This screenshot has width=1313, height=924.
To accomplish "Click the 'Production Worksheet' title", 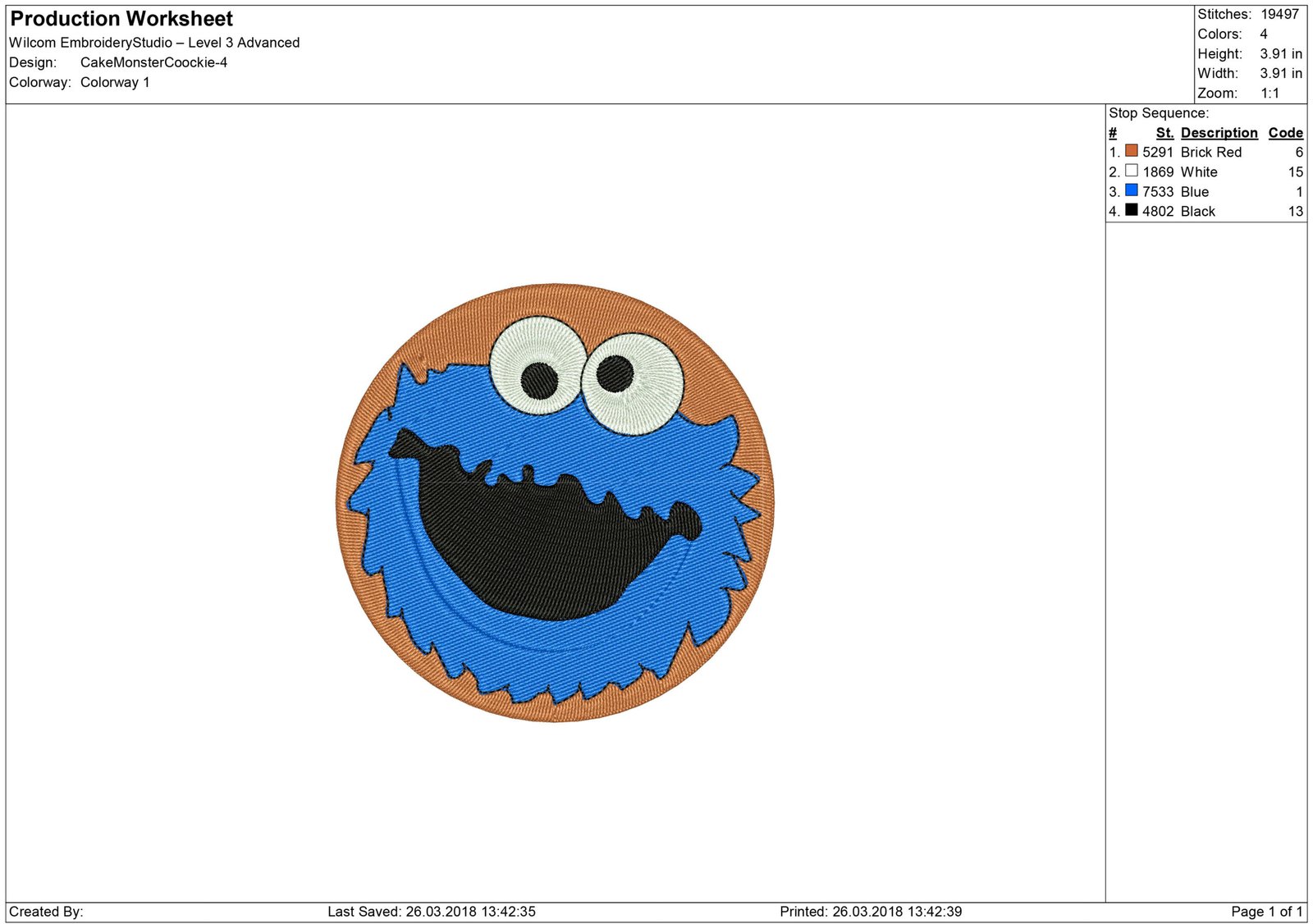I will [x=121, y=19].
